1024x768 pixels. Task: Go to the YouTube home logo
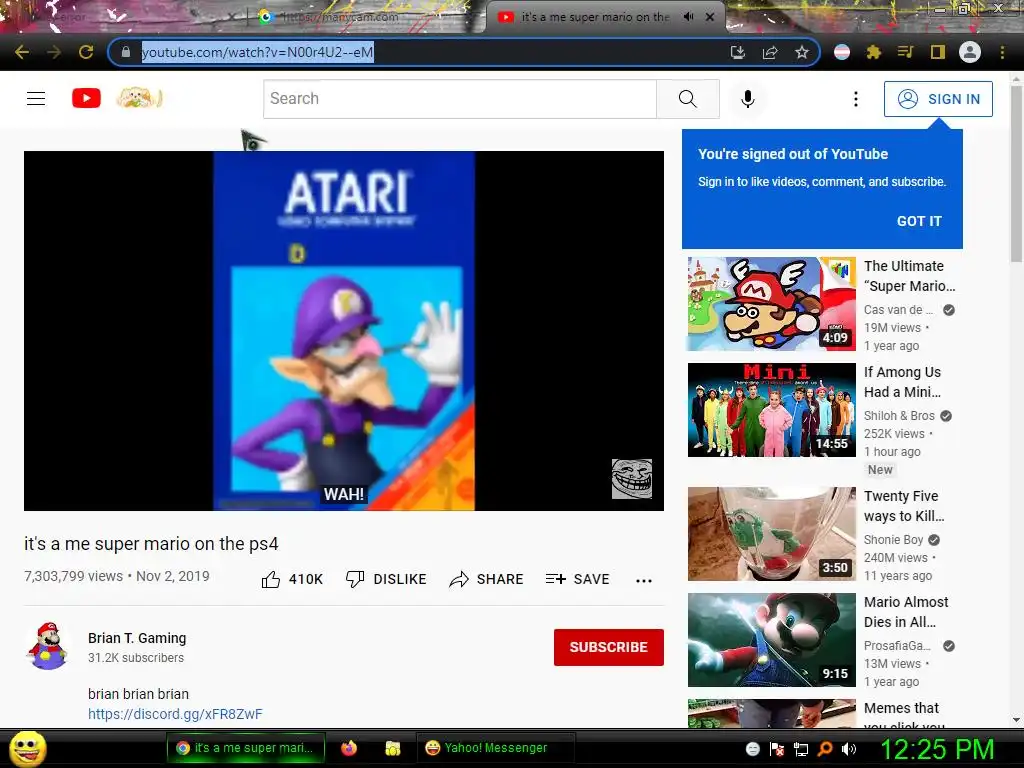[x=86, y=99]
